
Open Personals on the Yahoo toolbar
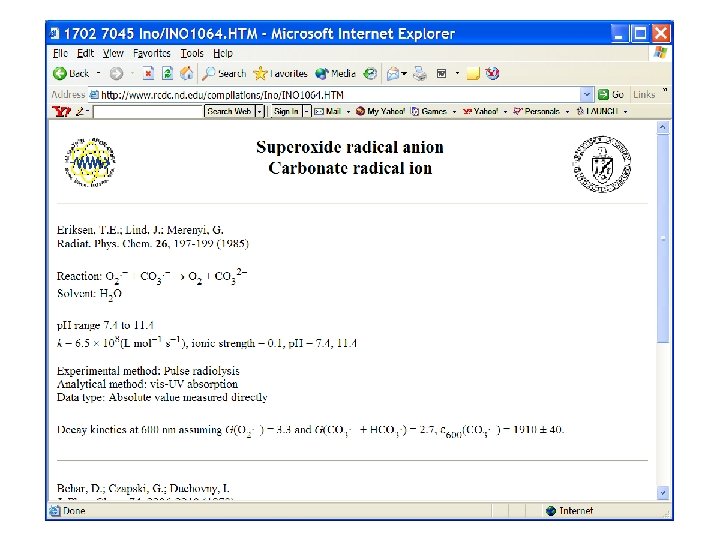click(x=536, y=112)
